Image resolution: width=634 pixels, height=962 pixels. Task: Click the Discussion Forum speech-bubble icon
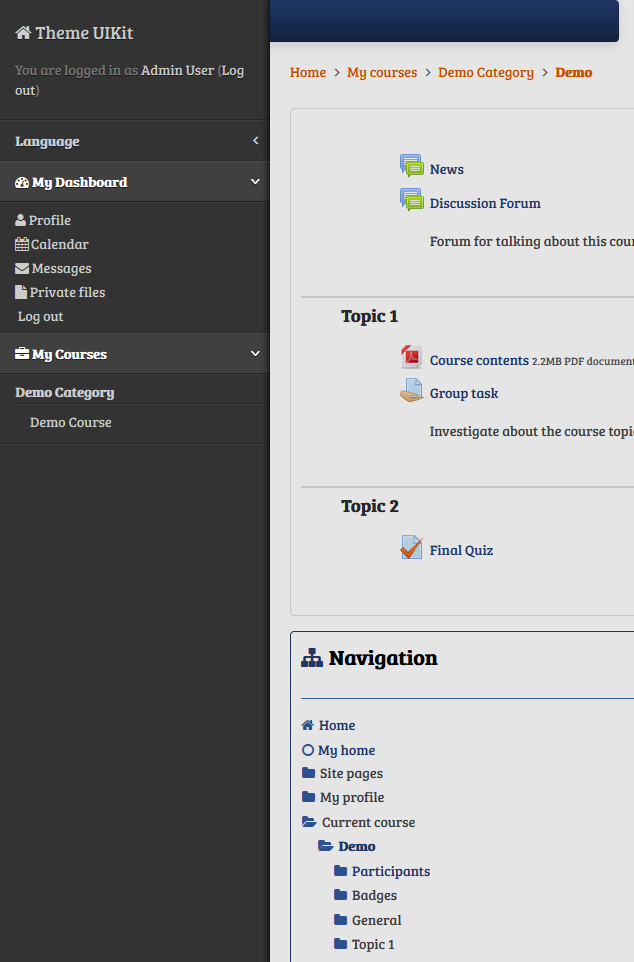[x=411, y=198]
